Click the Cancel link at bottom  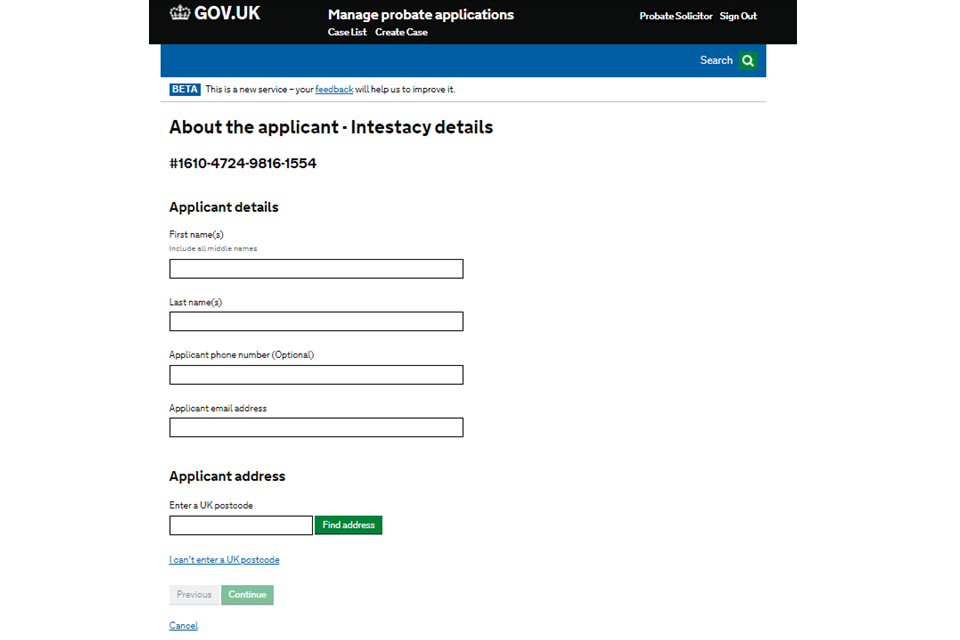pos(183,626)
